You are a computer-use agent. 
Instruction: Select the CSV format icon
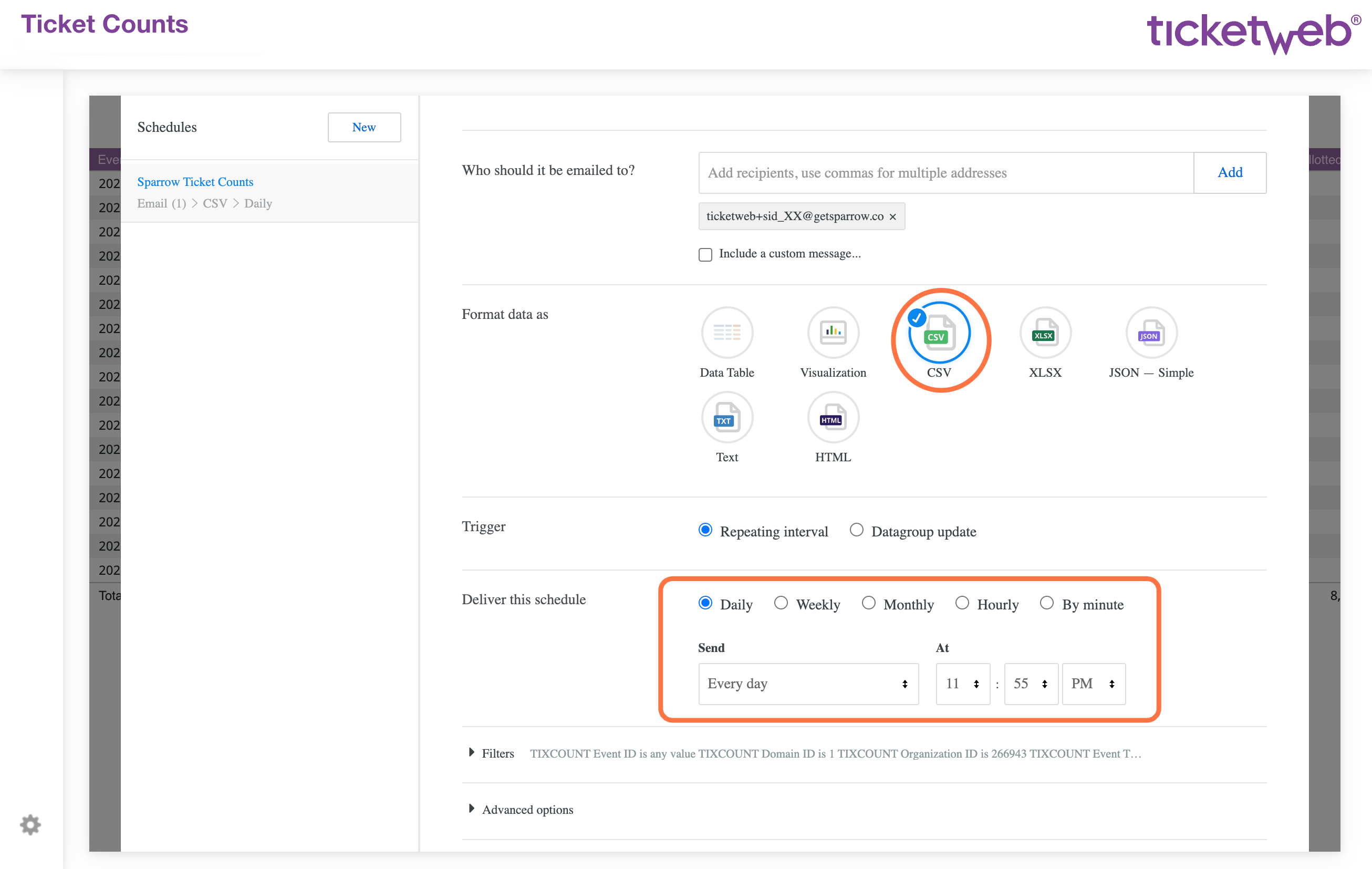click(x=939, y=332)
